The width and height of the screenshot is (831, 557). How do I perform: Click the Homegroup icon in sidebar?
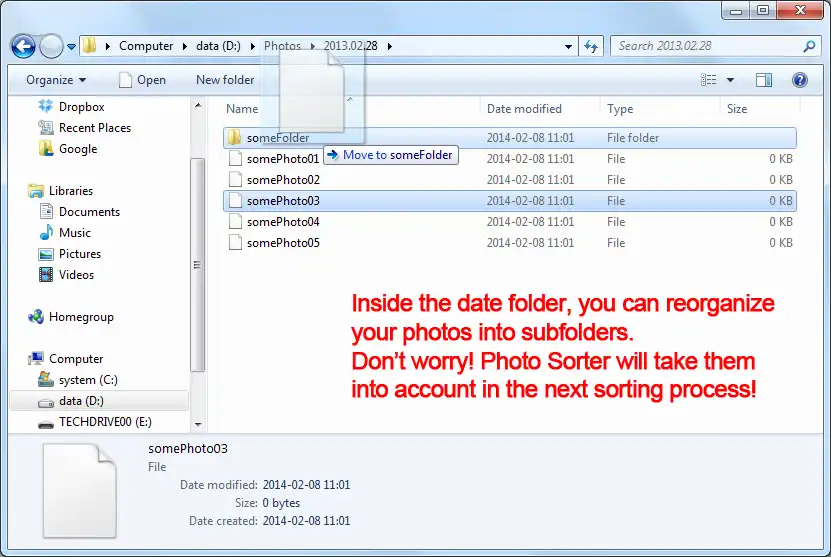tap(36, 317)
